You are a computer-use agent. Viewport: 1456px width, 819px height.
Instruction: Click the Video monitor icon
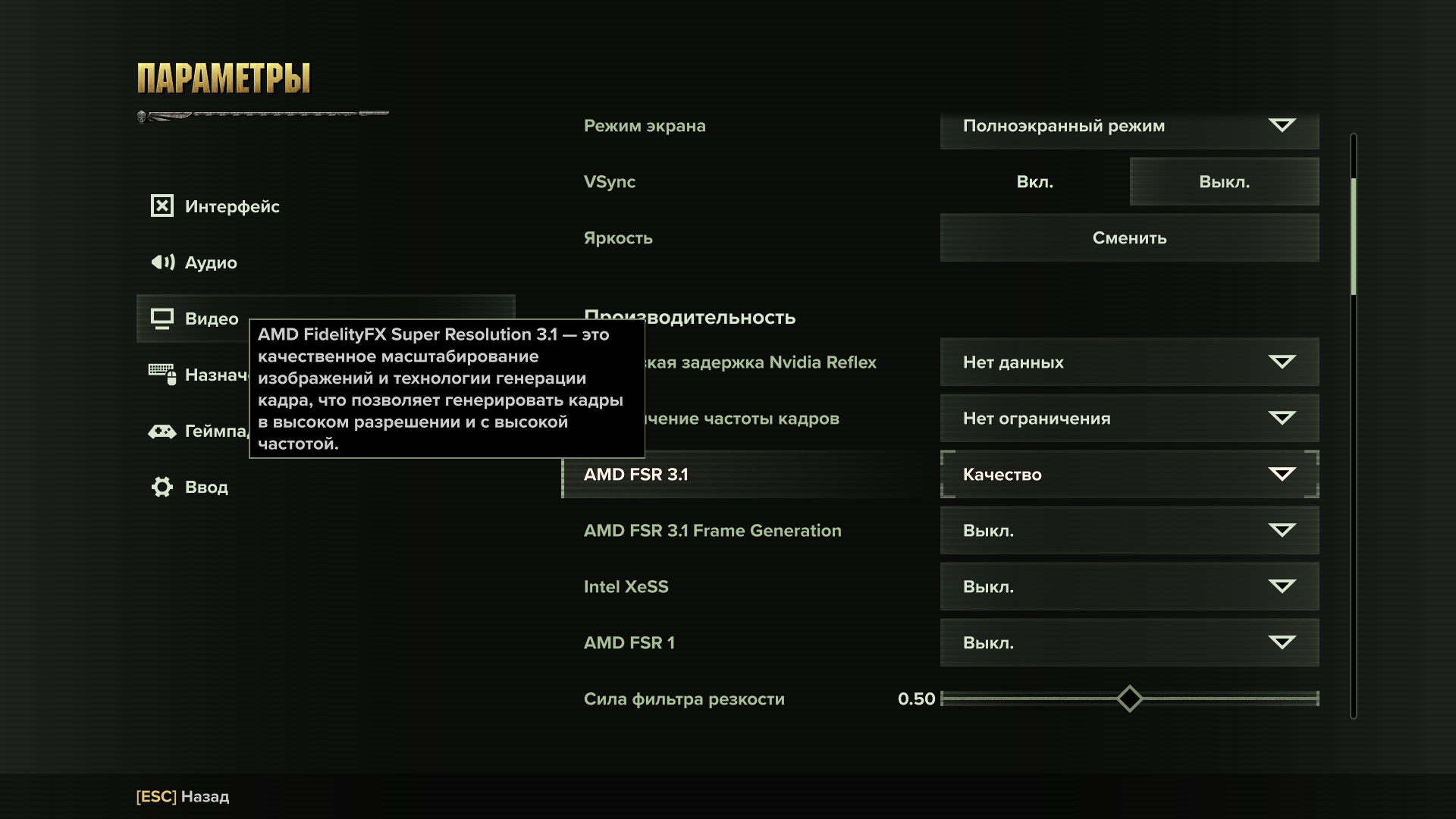[162, 318]
